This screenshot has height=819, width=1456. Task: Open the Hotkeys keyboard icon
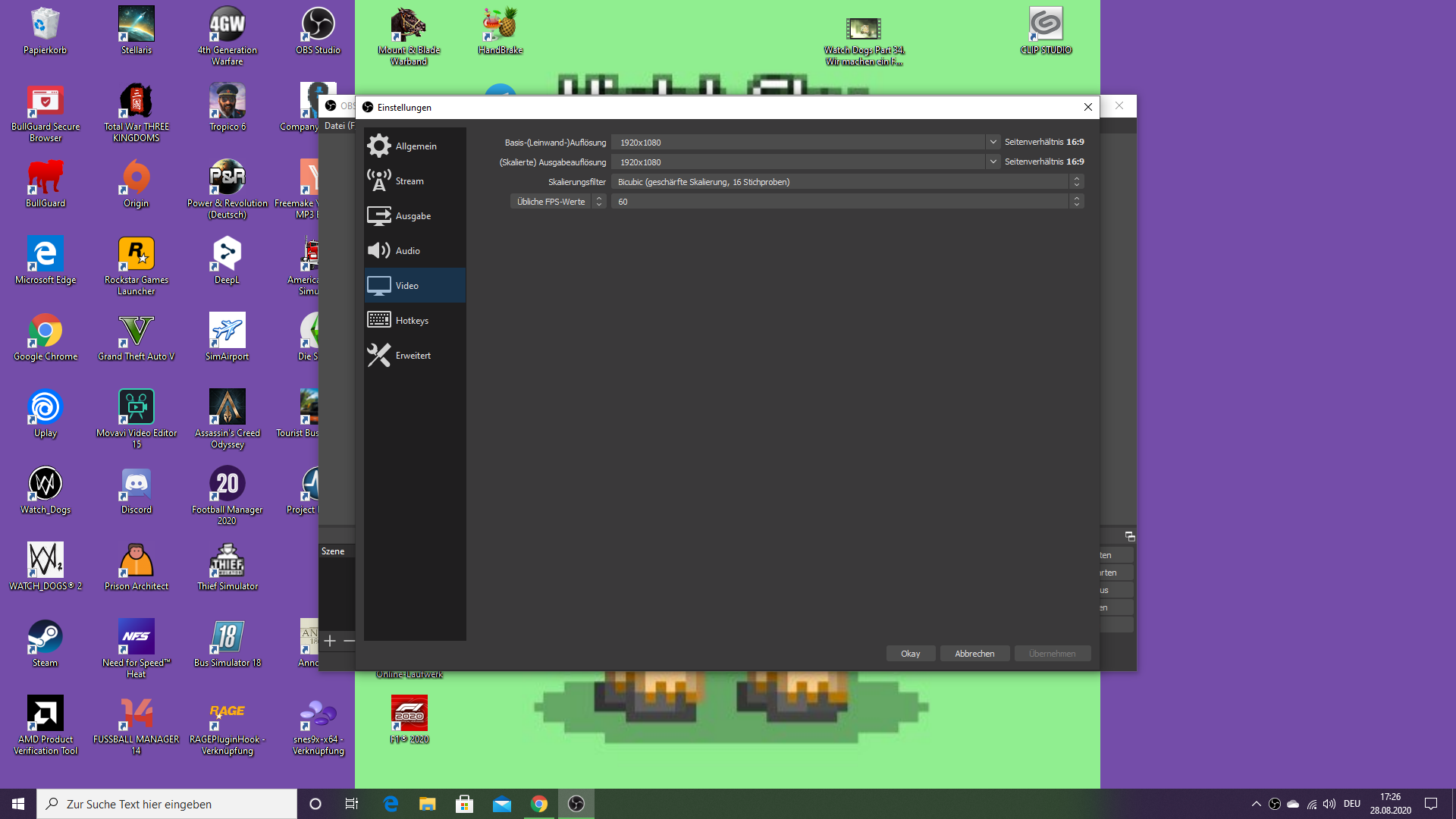pyautogui.click(x=378, y=320)
